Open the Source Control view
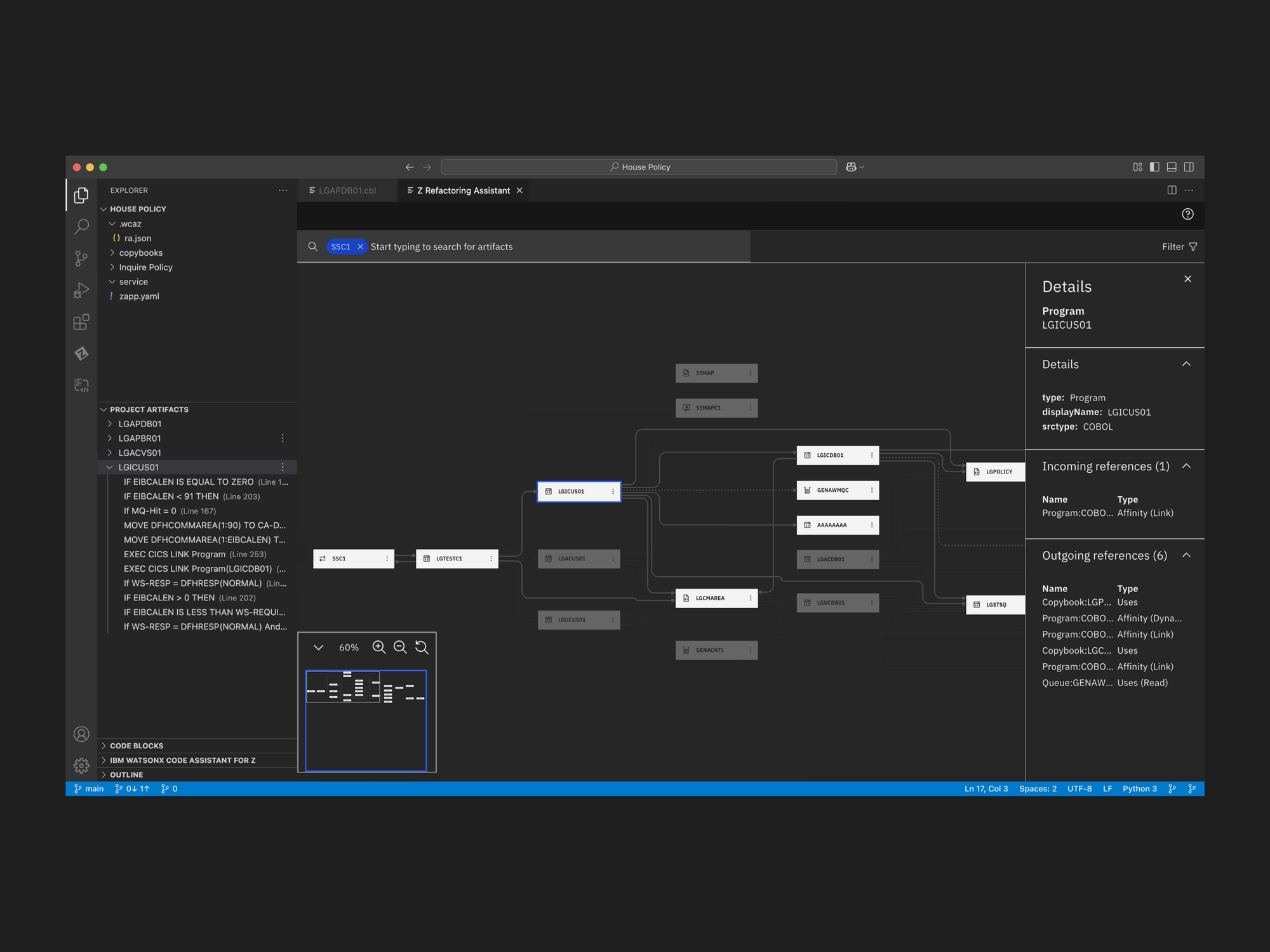The width and height of the screenshot is (1270, 952). tap(81, 258)
